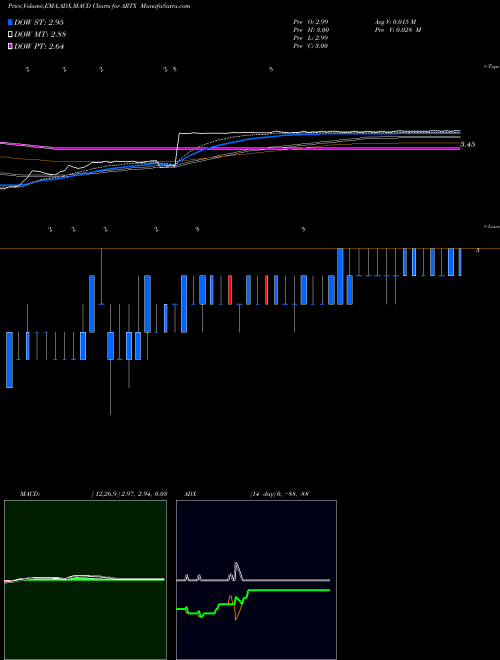The width and height of the screenshot is (500, 660).
Task: Click the '3.45' price label on EMA chart
Action: pyautogui.click(x=468, y=144)
